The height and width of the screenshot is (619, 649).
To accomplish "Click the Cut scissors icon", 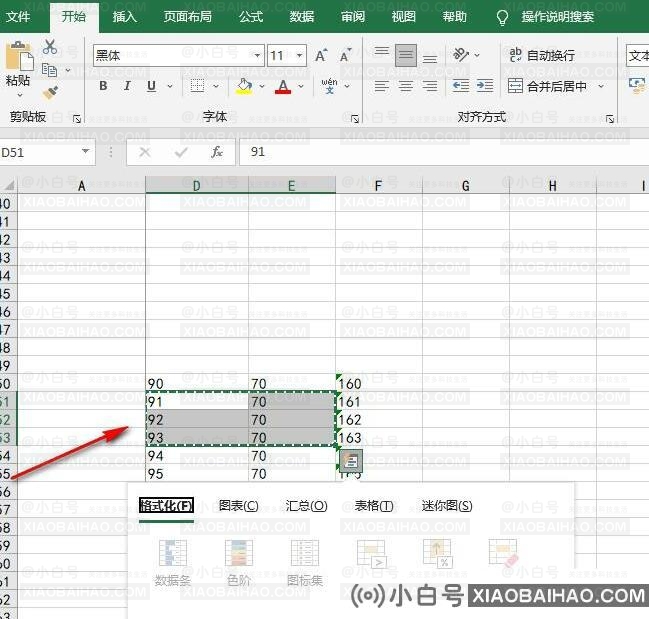I will click(x=50, y=47).
